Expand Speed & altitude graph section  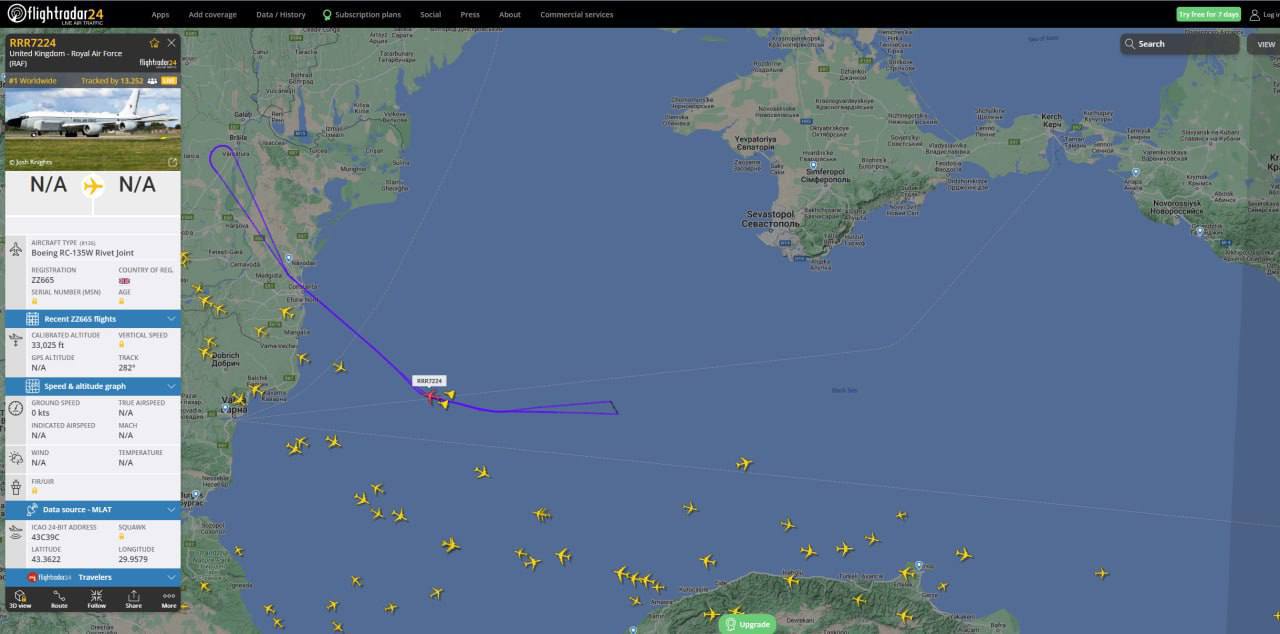(93, 386)
